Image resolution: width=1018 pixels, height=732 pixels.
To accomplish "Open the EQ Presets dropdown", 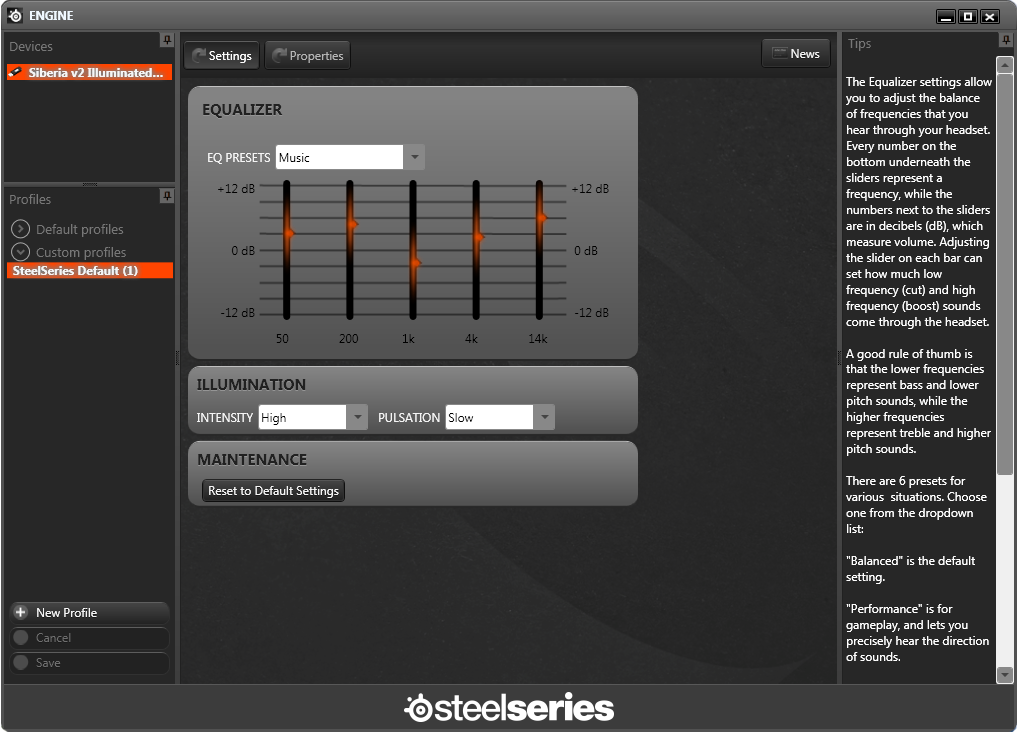I will point(414,158).
